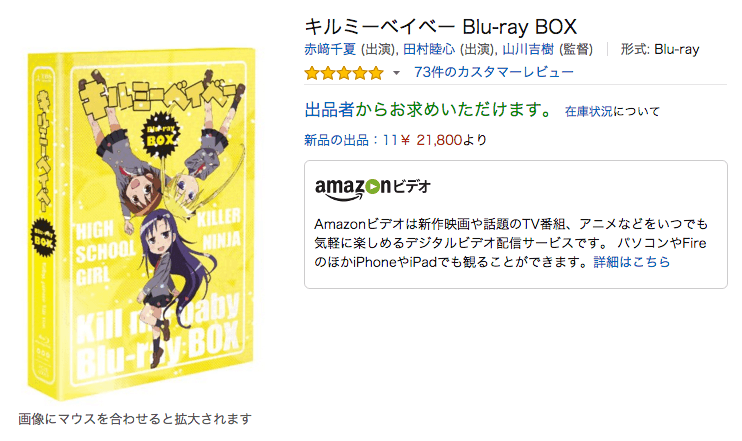Viewport: 742px width, 441px height.
Task: Click the box spine title on the left
Action: pos(44,151)
